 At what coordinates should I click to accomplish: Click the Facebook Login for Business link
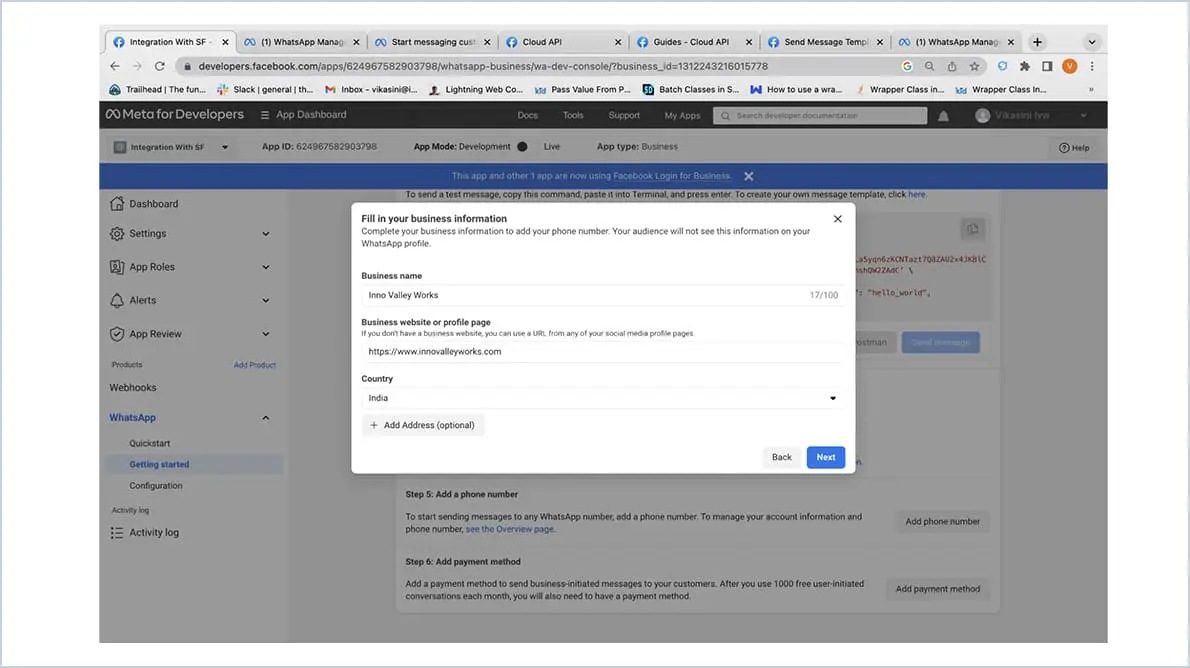[x=672, y=176]
